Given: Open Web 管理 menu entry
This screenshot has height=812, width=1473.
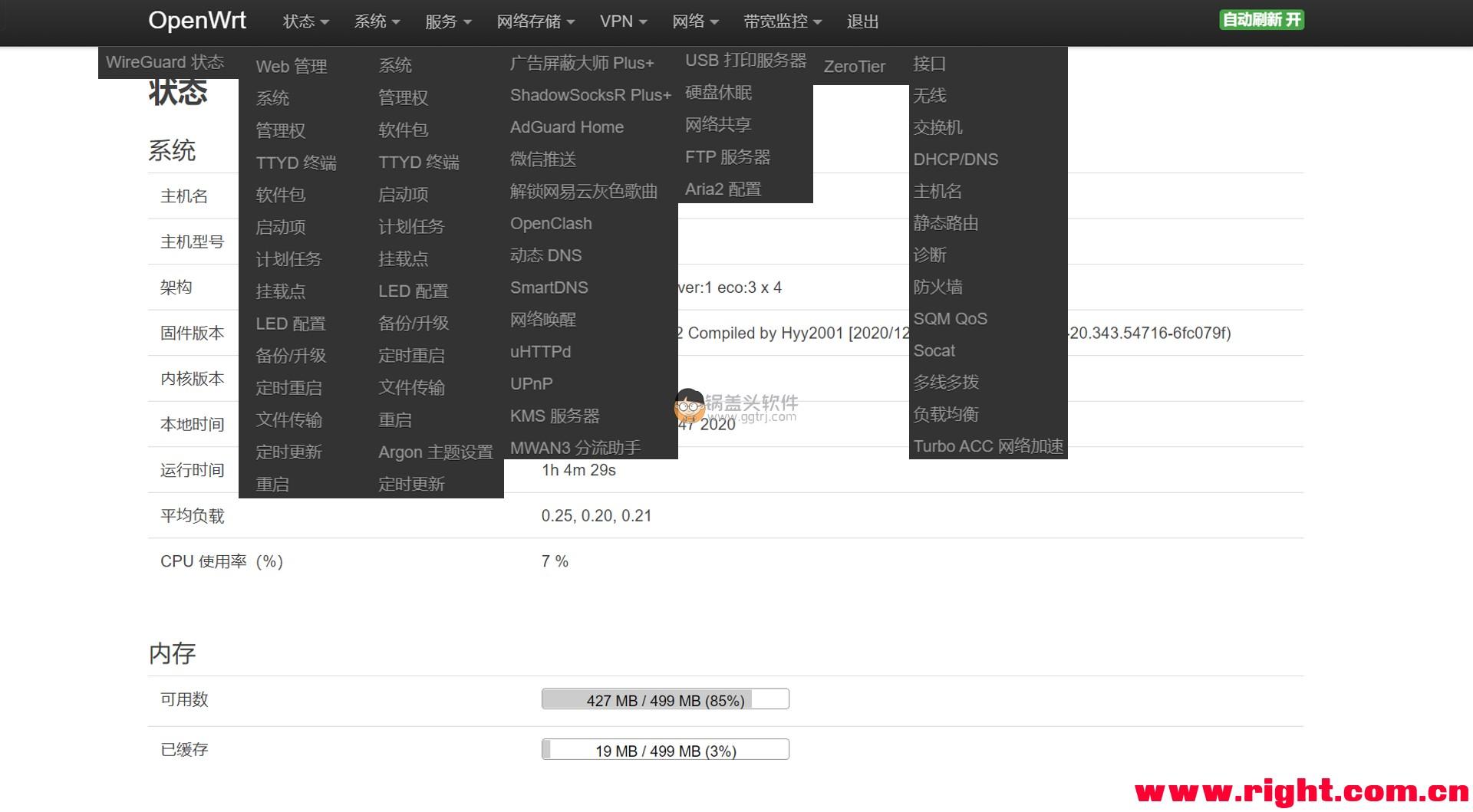Looking at the screenshot, I should click(x=292, y=66).
